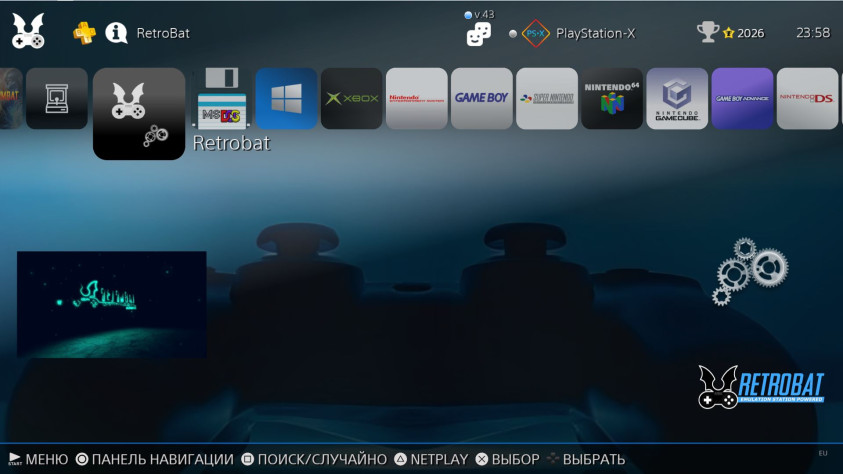The height and width of the screenshot is (474, 843).
Task: Select the Game Boy Advance tile
Action: [x=742, y=98]
